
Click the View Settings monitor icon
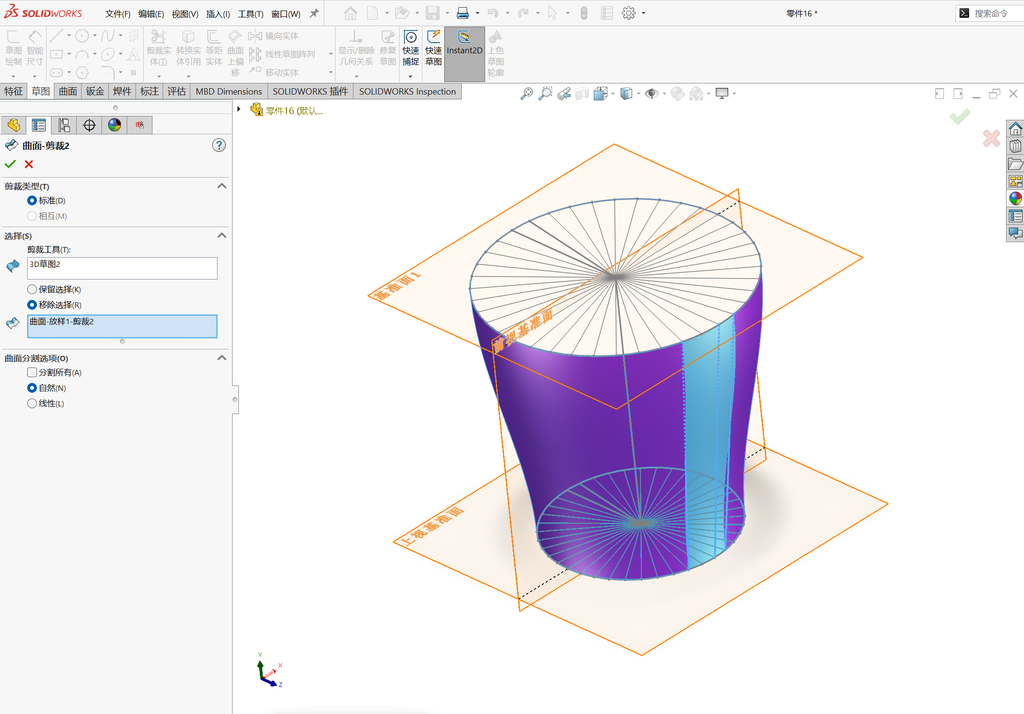pos(722,94)
